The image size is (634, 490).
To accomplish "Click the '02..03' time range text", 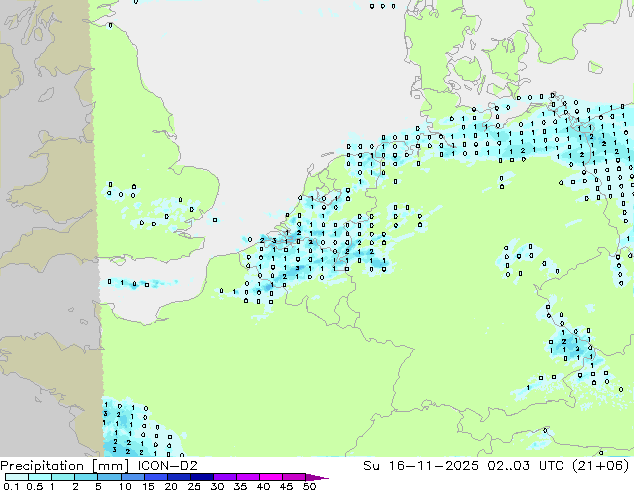I will click(x=508, y=466).
